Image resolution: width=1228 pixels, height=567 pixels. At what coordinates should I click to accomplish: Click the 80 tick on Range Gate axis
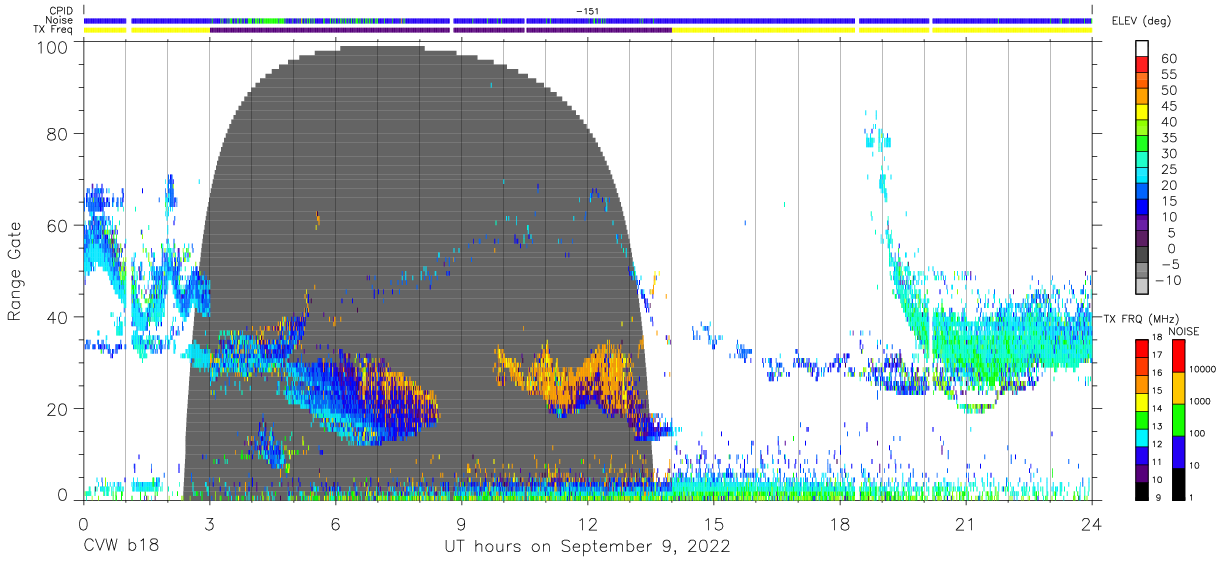point(57,134)
